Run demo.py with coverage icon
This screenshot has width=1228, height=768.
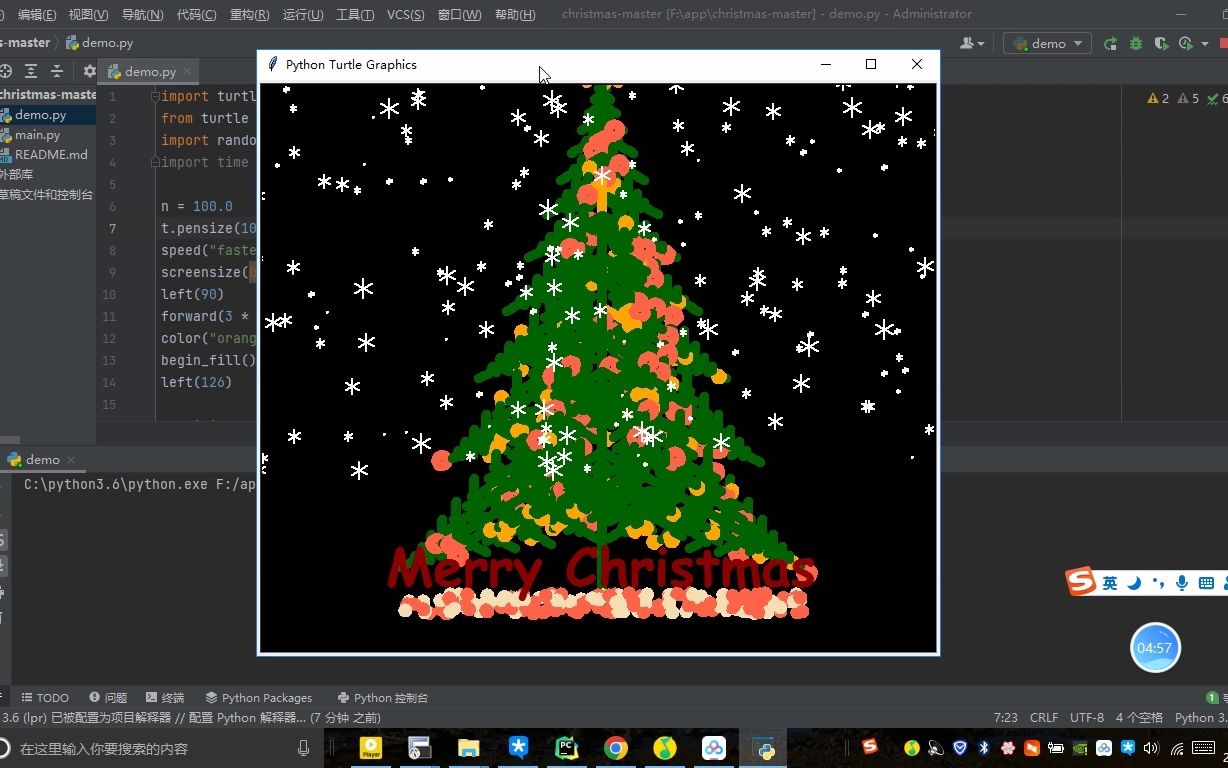point(1160,43)
